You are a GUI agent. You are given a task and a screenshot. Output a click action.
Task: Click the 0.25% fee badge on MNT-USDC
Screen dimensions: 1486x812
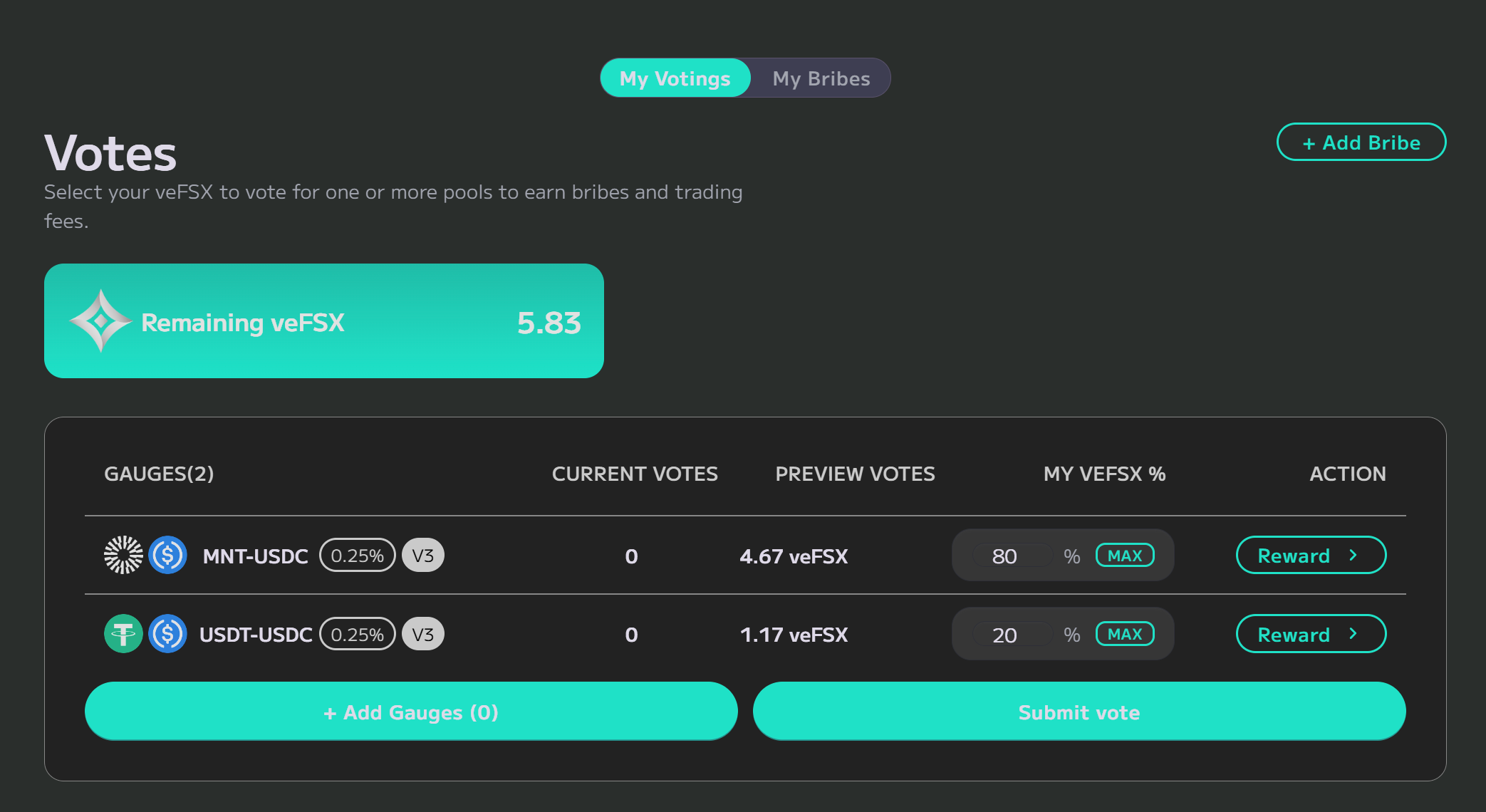[x=357, y=556]
